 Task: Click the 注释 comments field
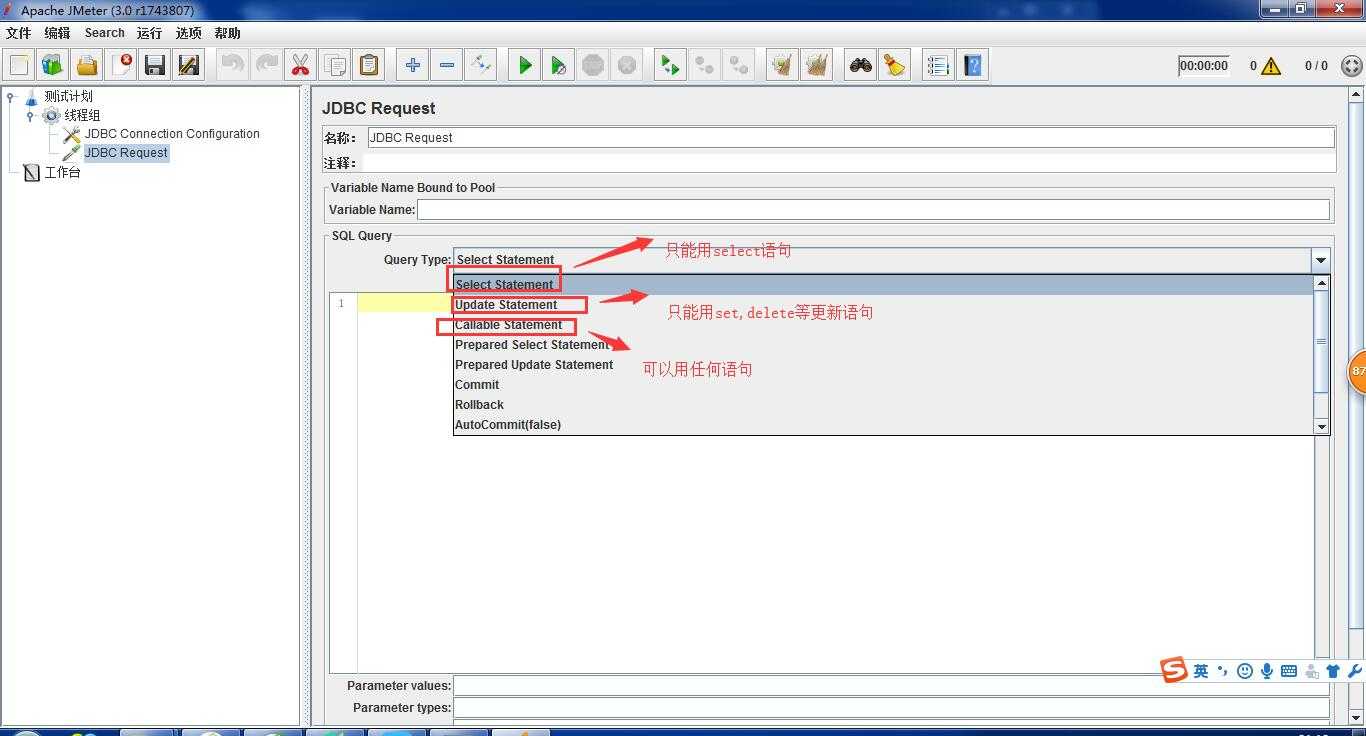(851, 163)
